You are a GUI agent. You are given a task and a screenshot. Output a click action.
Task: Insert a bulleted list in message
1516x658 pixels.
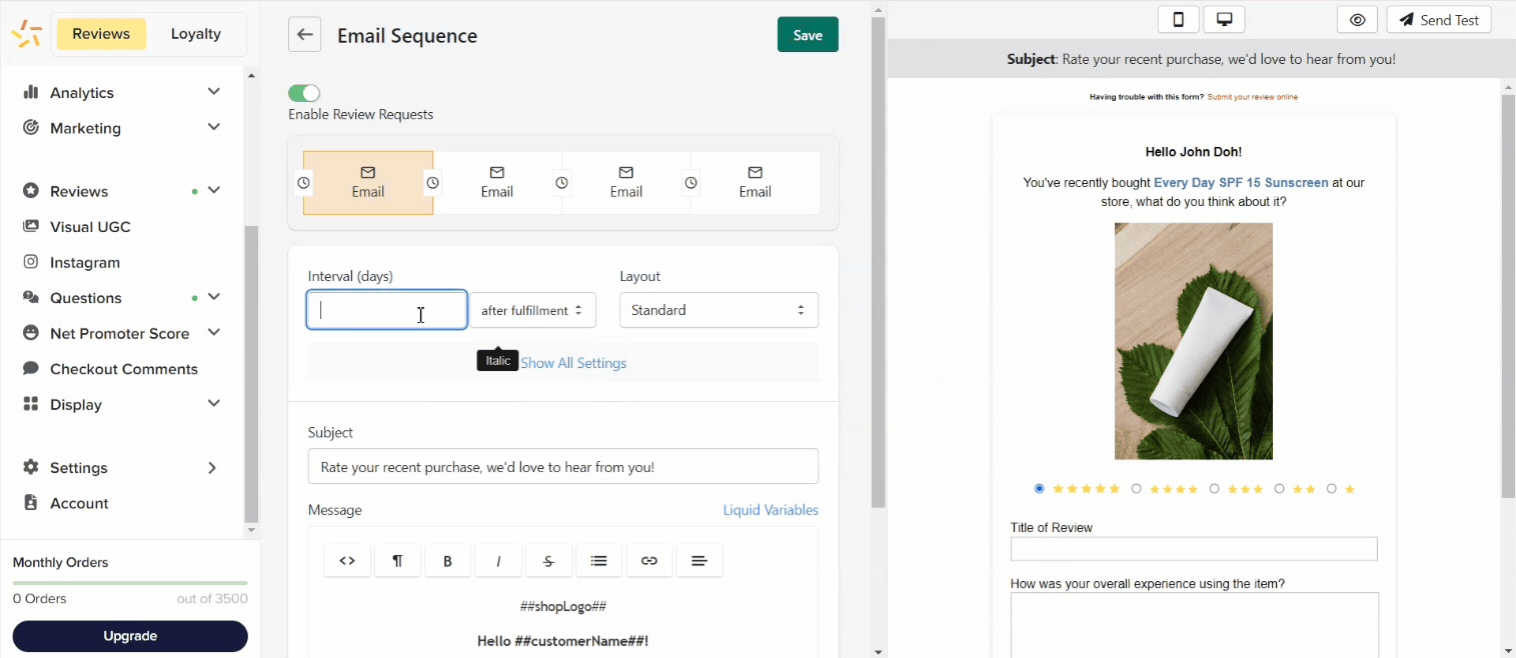pyautogui.click(x=598, y=561)
